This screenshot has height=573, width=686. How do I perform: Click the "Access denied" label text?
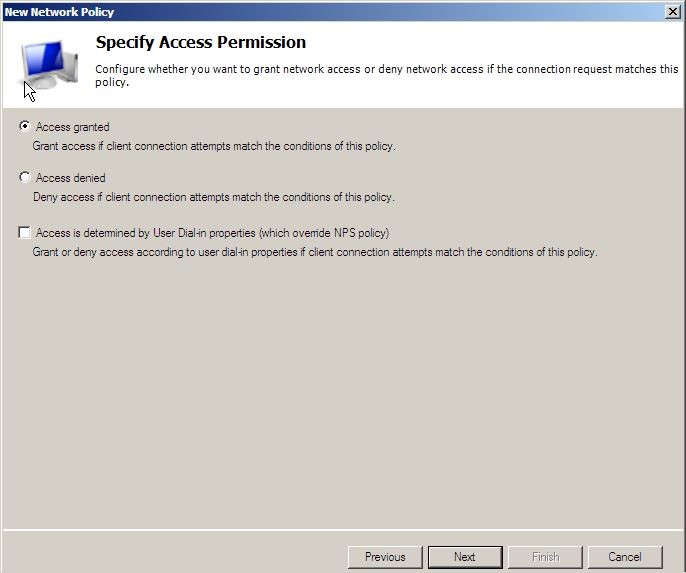point(70,178)
